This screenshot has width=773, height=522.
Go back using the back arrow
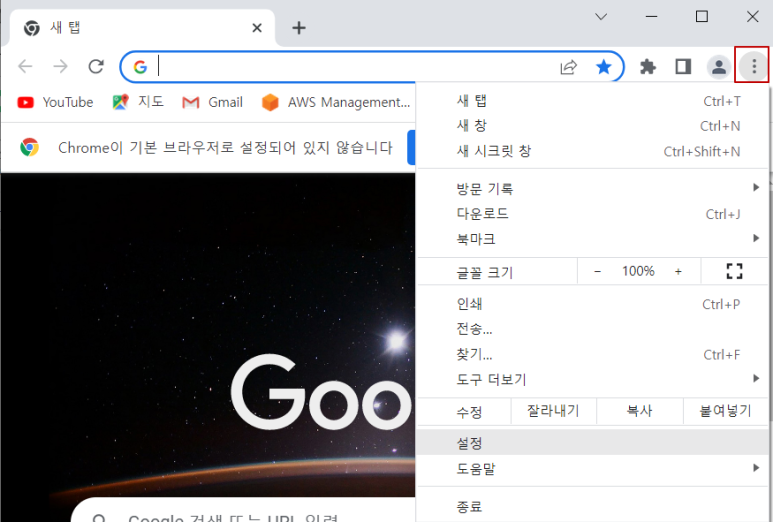click(x=25, y=66)
